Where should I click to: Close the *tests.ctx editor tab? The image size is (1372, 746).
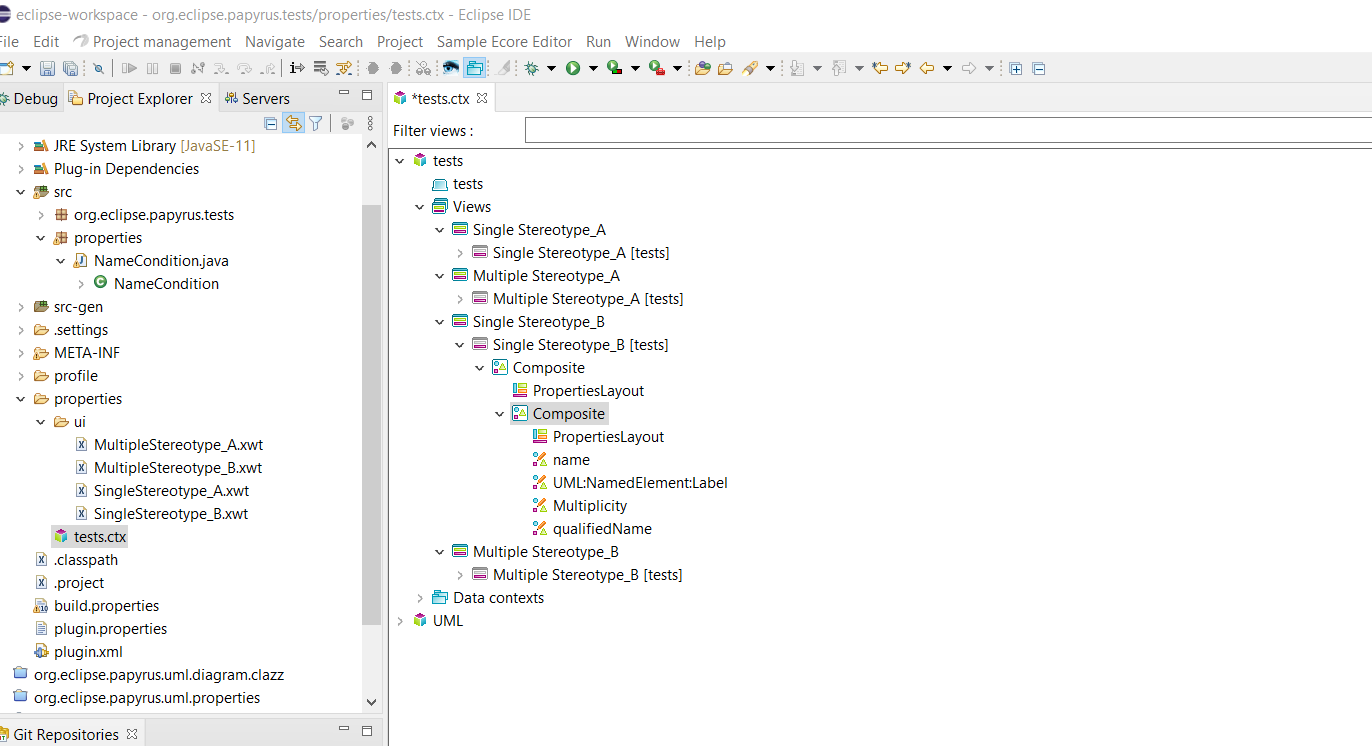click(481, 98)
